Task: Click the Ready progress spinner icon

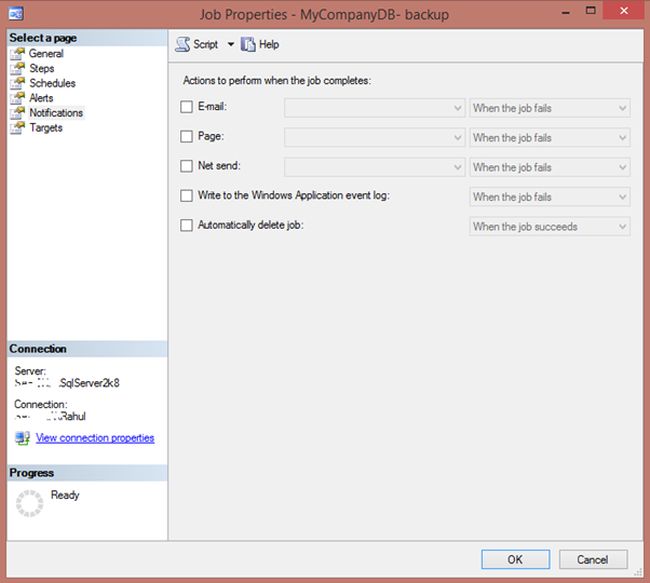Action: click(29, 503)
